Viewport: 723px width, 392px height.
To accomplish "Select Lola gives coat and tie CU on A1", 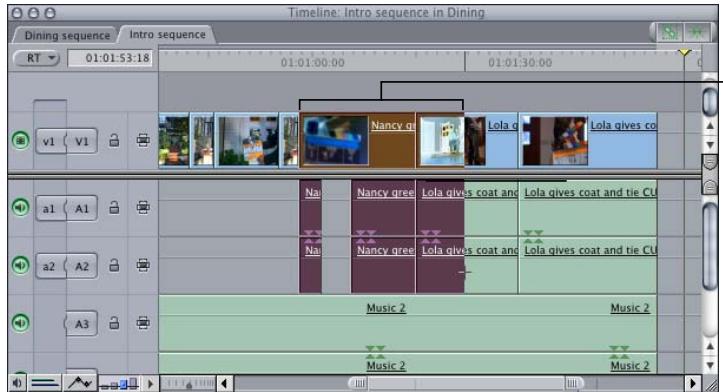I will click(x=588, y=208).
